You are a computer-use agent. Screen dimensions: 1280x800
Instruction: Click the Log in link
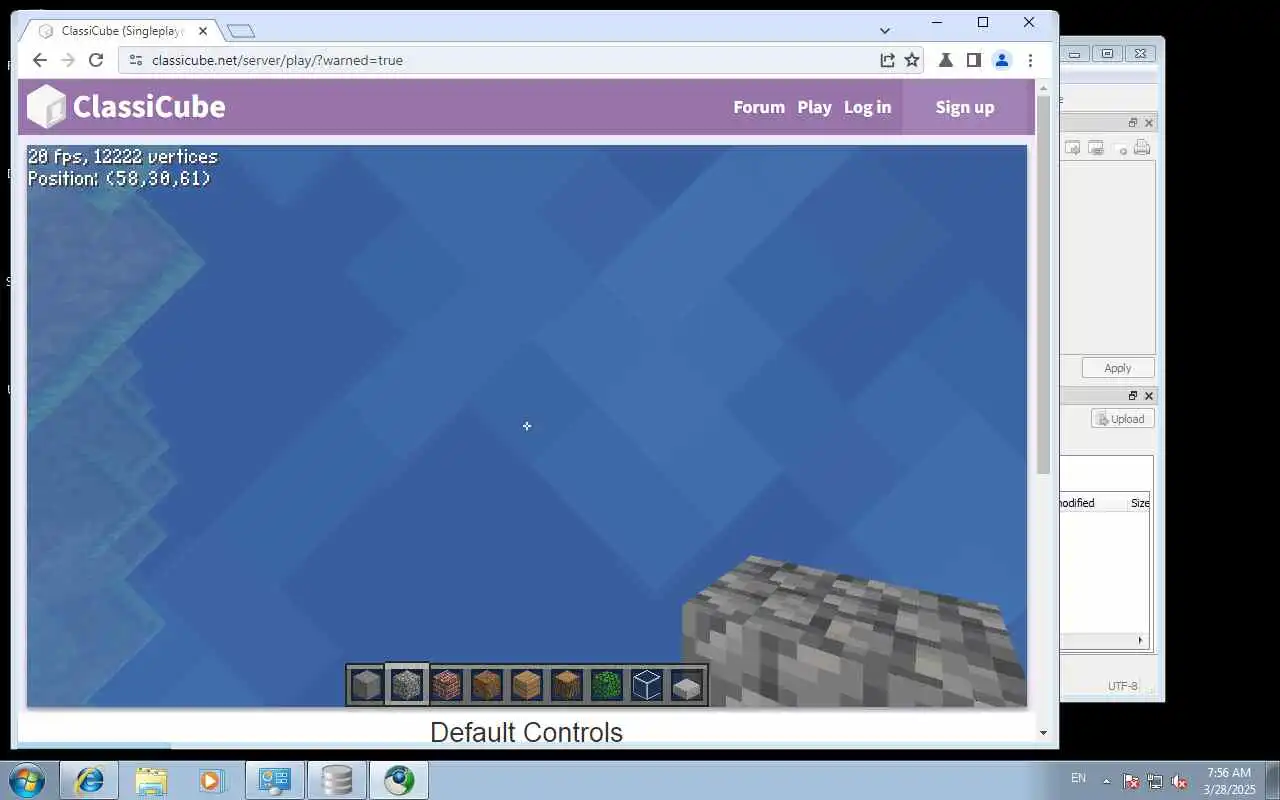(867, 107)
